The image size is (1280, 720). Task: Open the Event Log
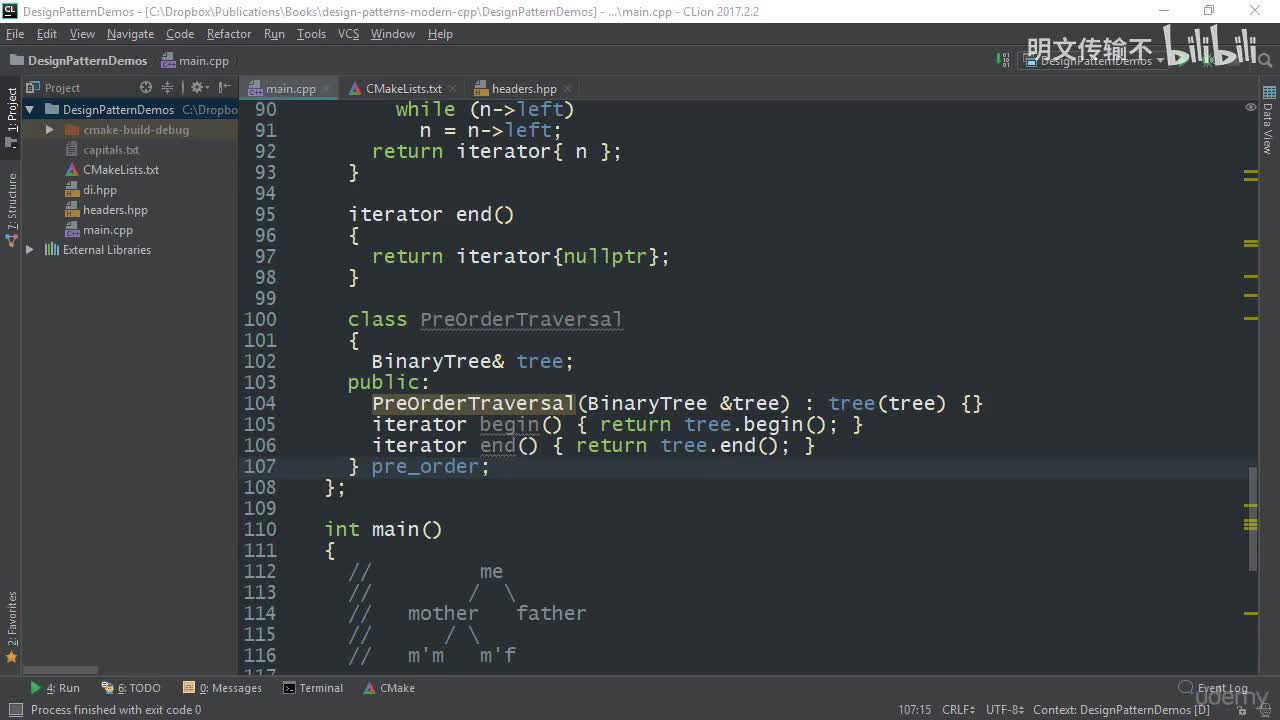[x=1213, y=688]
